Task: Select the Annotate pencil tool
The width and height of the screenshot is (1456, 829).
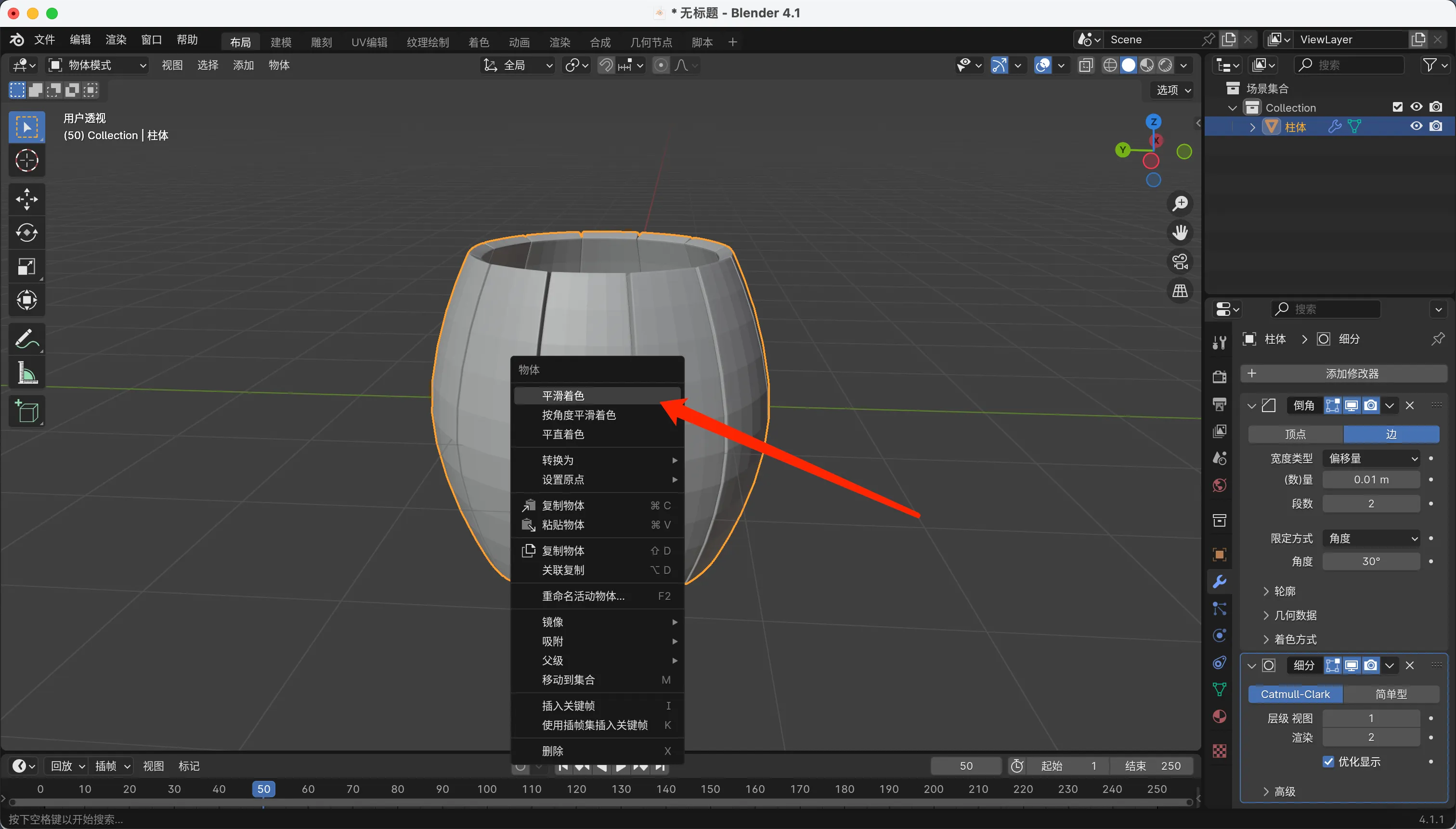Action: pyautogui.click(x=27, y=339)
